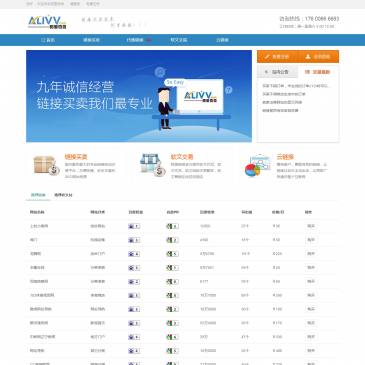The image size is (365, 365).
Task: Select the gray notice tab with speaker icon
Action: pyautogui.click(x=277, y=72)
